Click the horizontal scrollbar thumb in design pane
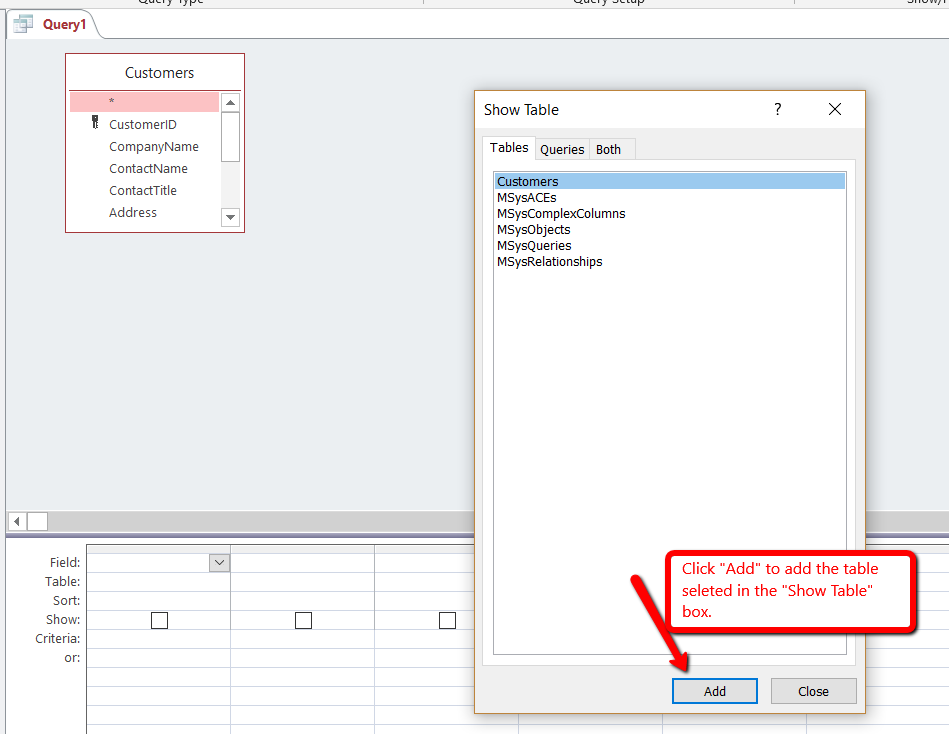Viewport: 949px width, 734px height. pos(38,521)
